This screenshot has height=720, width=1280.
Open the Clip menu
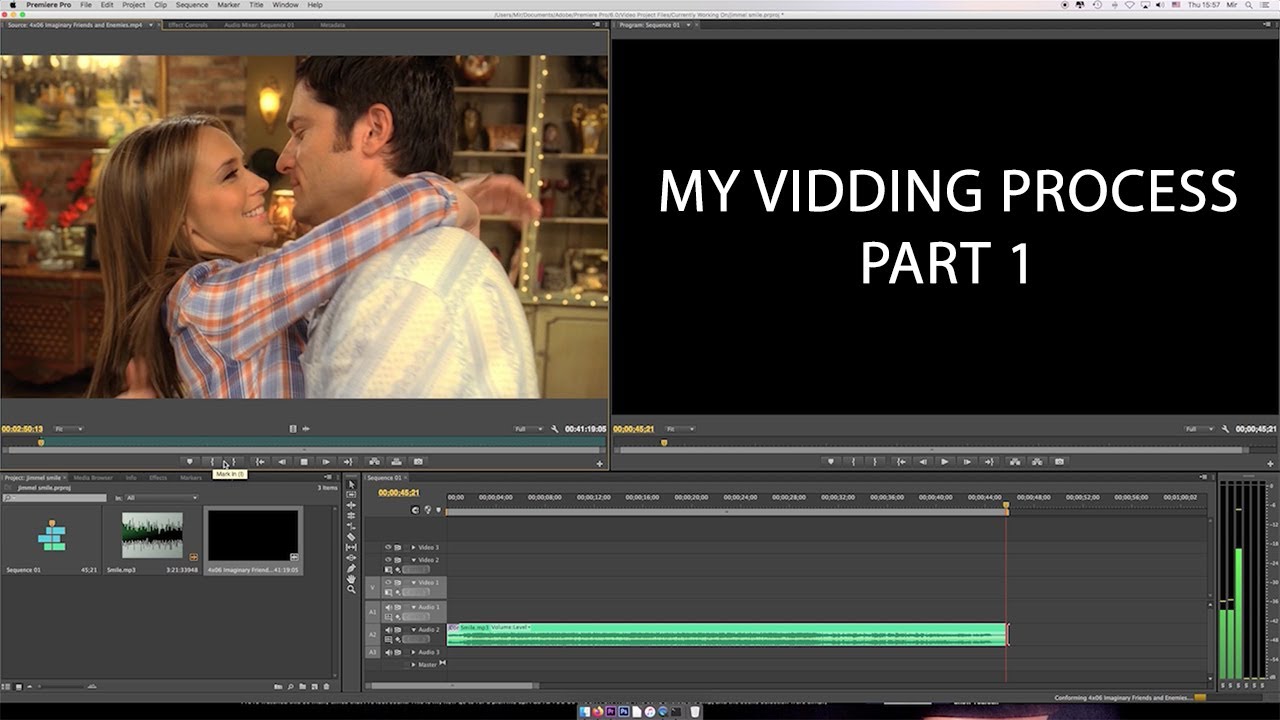160,5
